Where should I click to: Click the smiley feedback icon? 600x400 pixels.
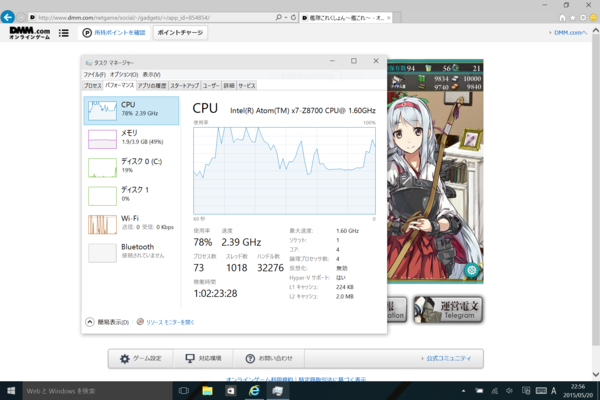(593, 18)
